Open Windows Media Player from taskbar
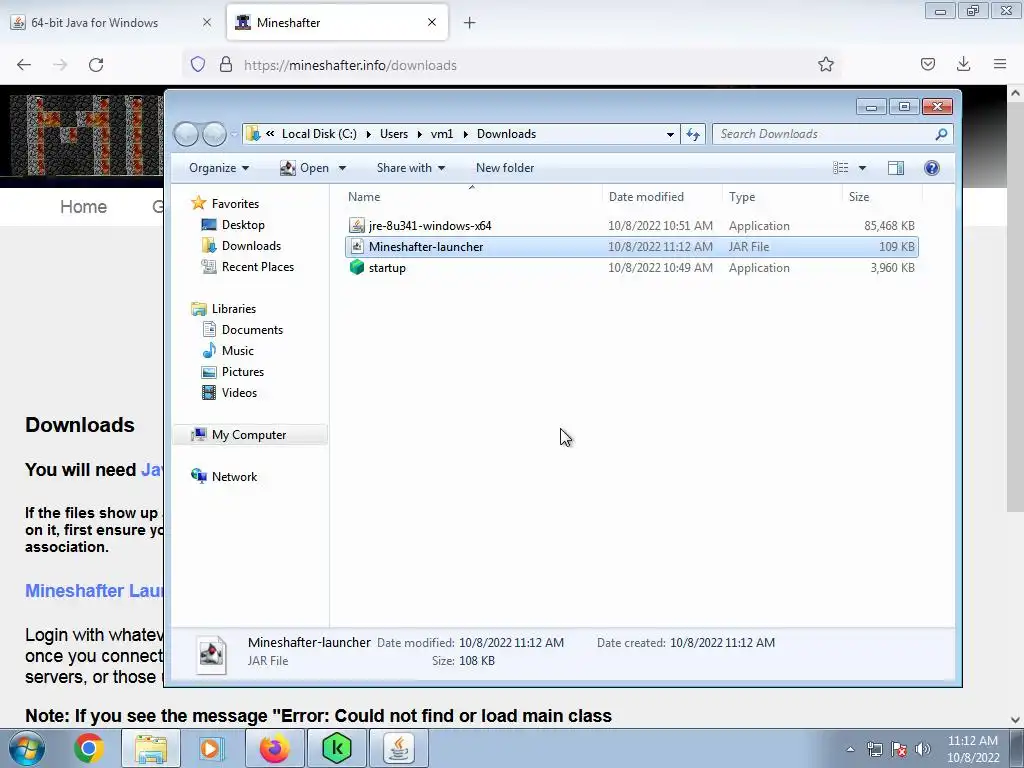 [x=210, y=748]
